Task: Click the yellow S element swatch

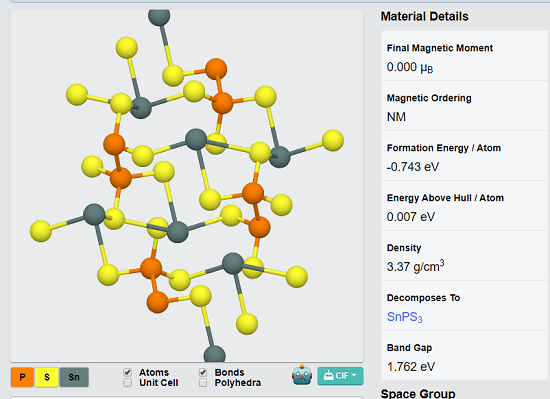Action: 47,377
